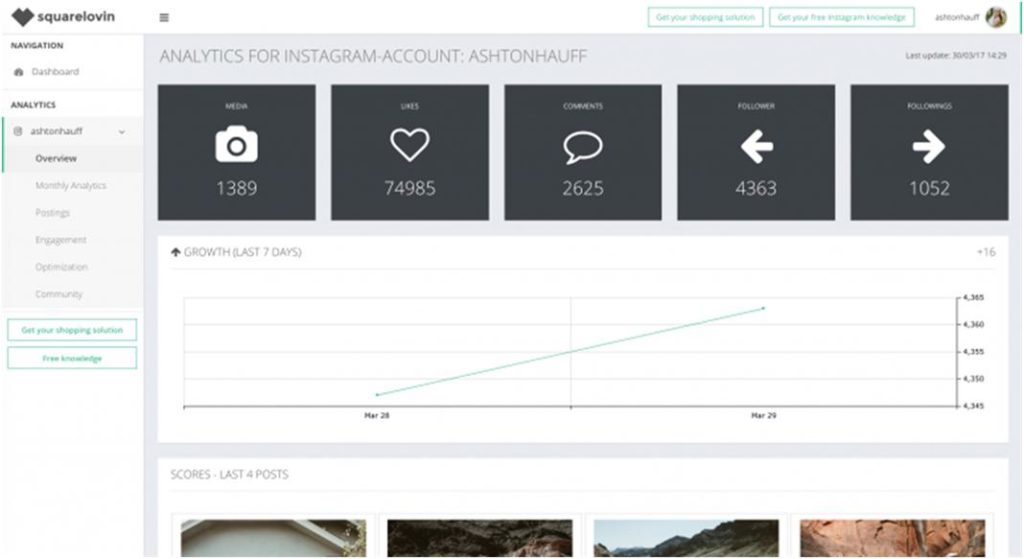Select the ashtonhauff account in the sidebar
This screenshot has height=559, width=1024.
(56, 131)
